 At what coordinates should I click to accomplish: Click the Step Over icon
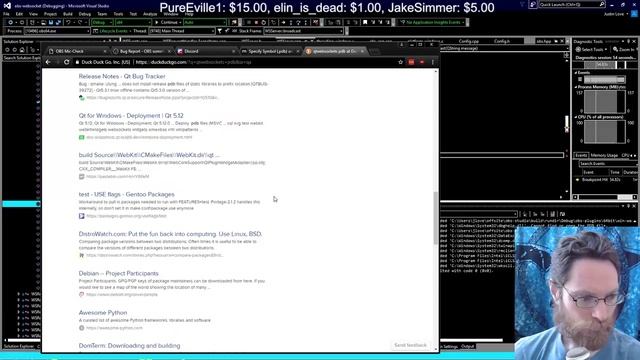click(298, 22)
